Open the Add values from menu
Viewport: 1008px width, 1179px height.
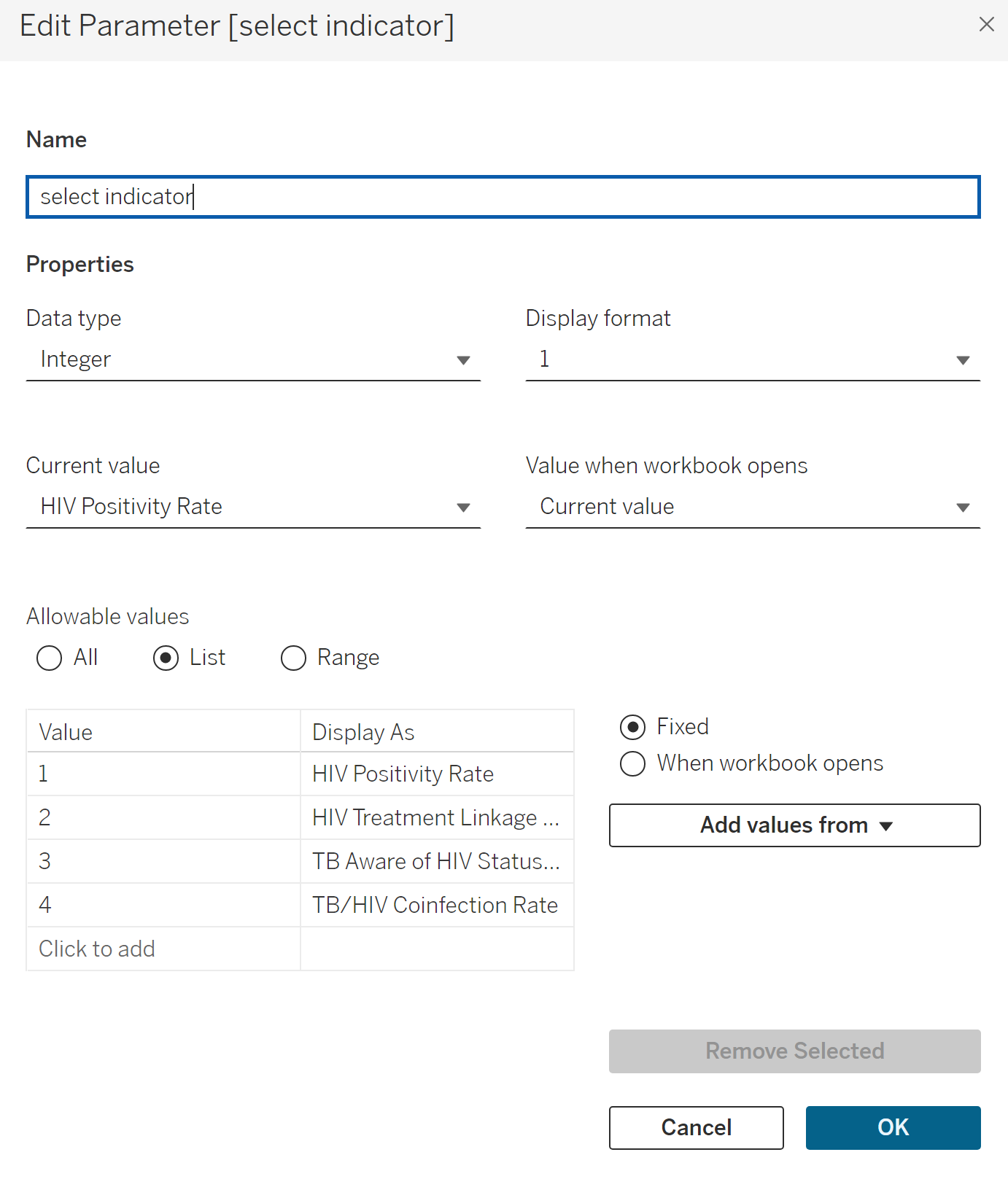(795, 825)
